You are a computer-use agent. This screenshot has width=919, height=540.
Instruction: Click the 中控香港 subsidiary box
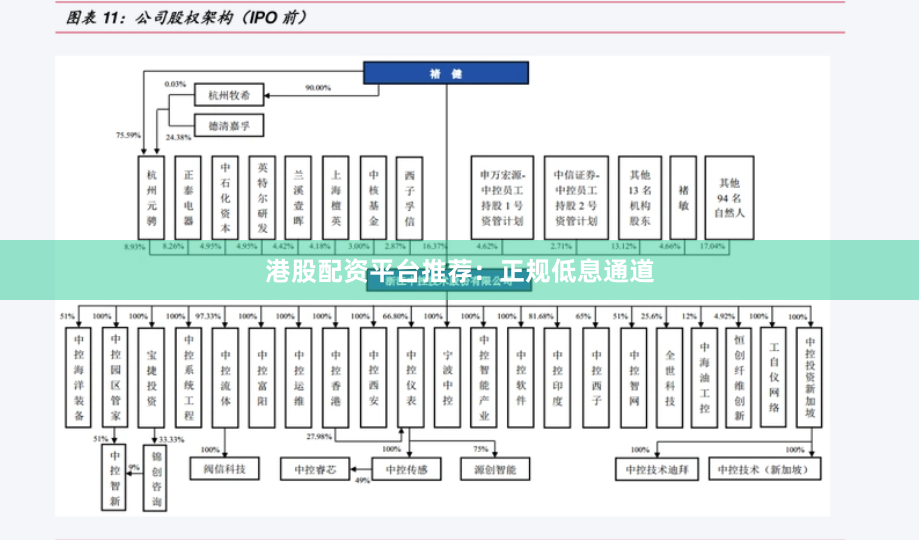[x=336, y=377]
